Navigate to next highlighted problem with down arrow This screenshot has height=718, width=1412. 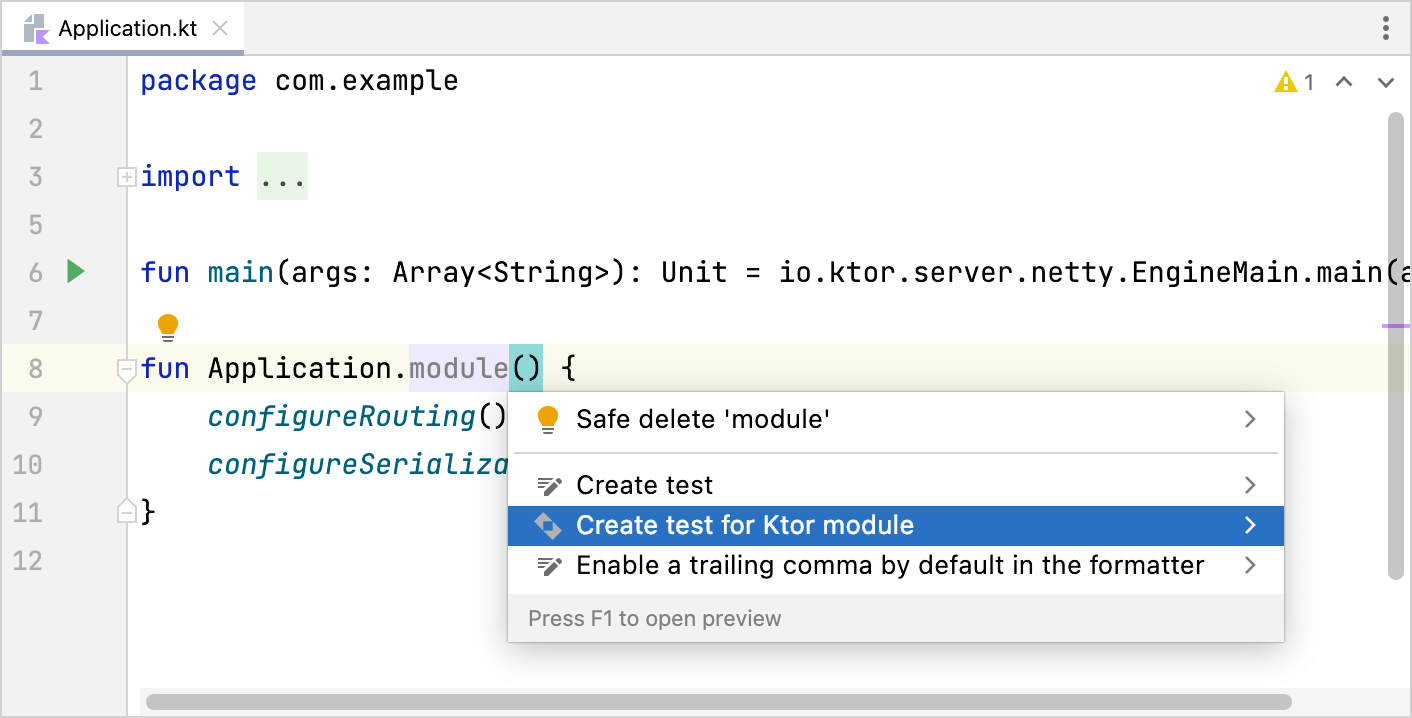point(1384,82)
